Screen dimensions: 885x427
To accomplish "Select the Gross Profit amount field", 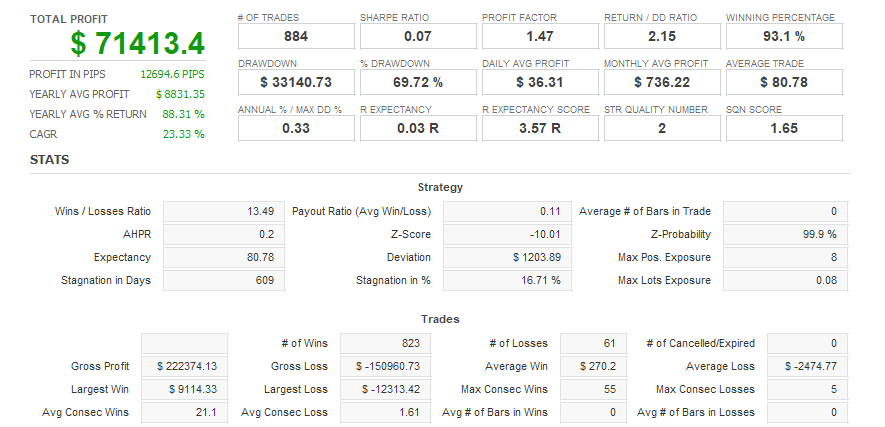I will (x=184, y=367).
